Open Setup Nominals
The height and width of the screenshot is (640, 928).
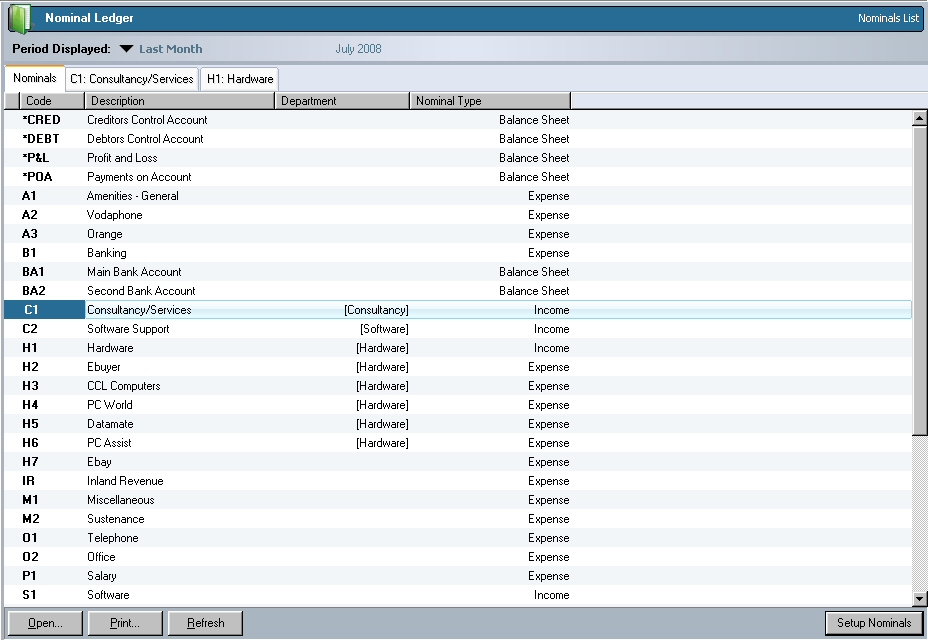[x=873, y=623]
